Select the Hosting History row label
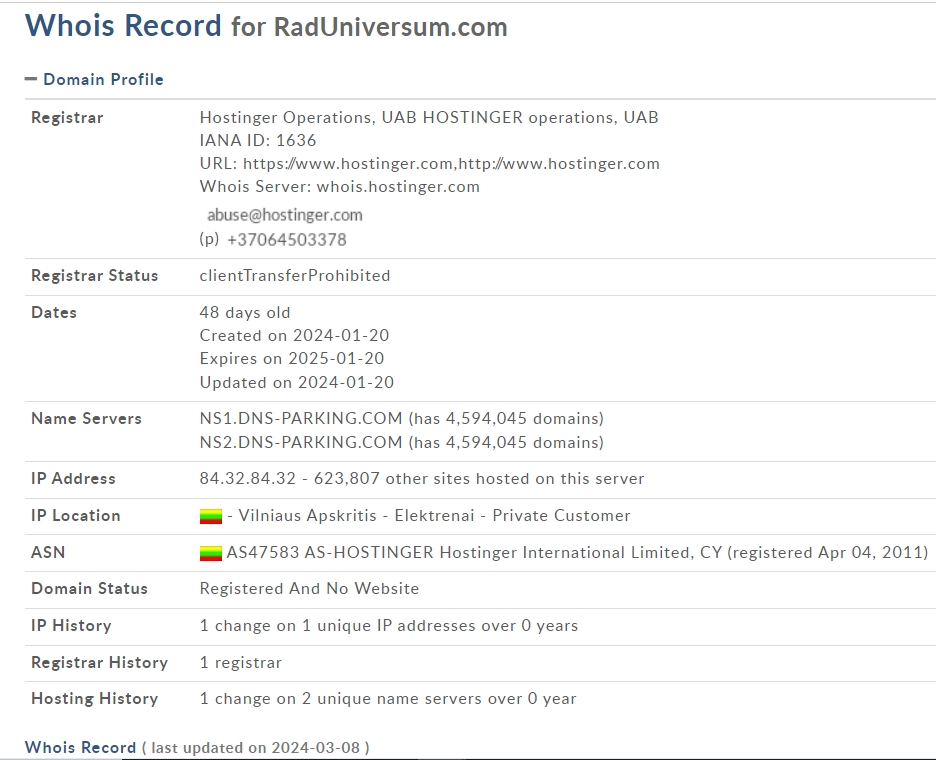 pos(94,699)
